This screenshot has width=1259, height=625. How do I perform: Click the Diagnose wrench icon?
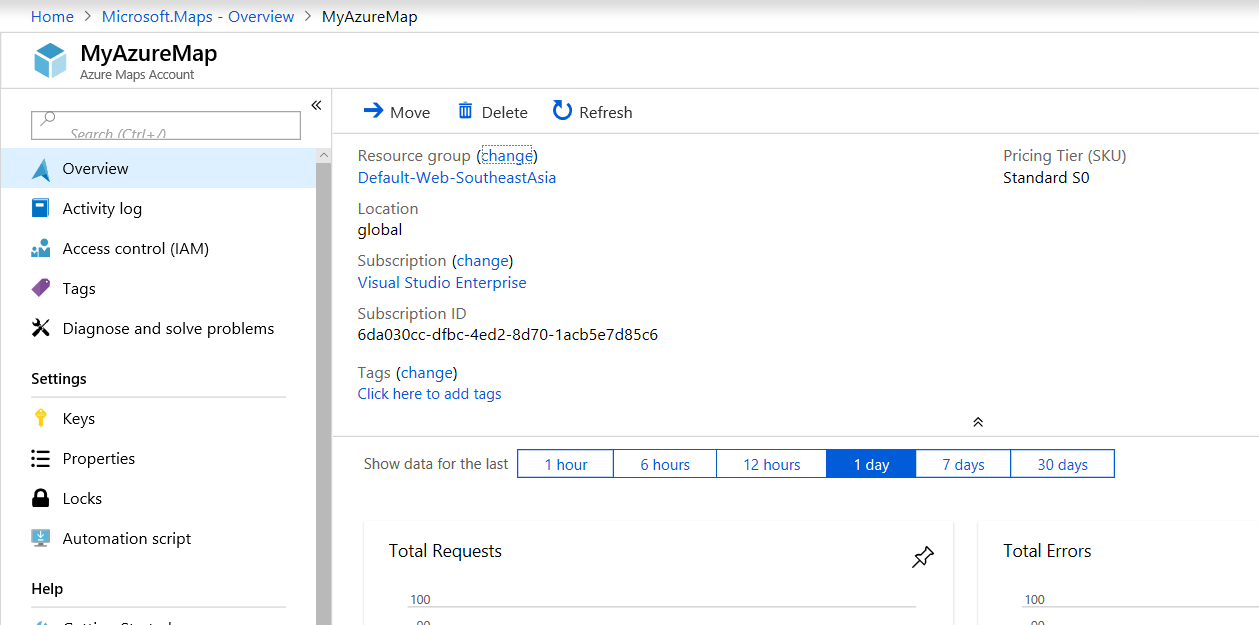click(41, 328)
